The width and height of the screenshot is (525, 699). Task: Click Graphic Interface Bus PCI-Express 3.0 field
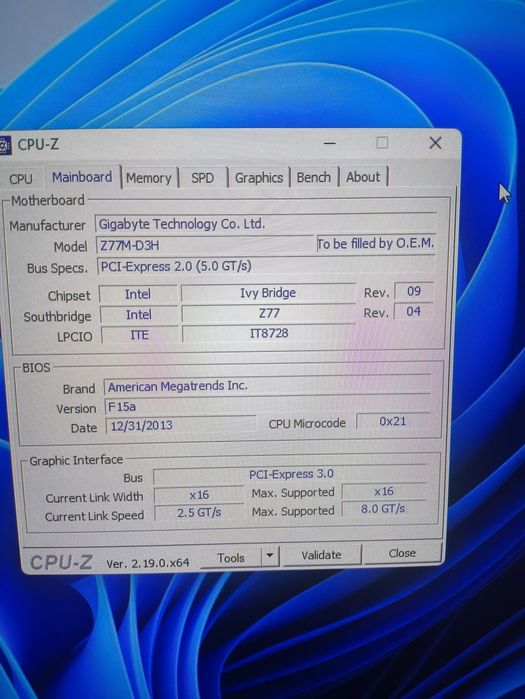click(290, 474)
